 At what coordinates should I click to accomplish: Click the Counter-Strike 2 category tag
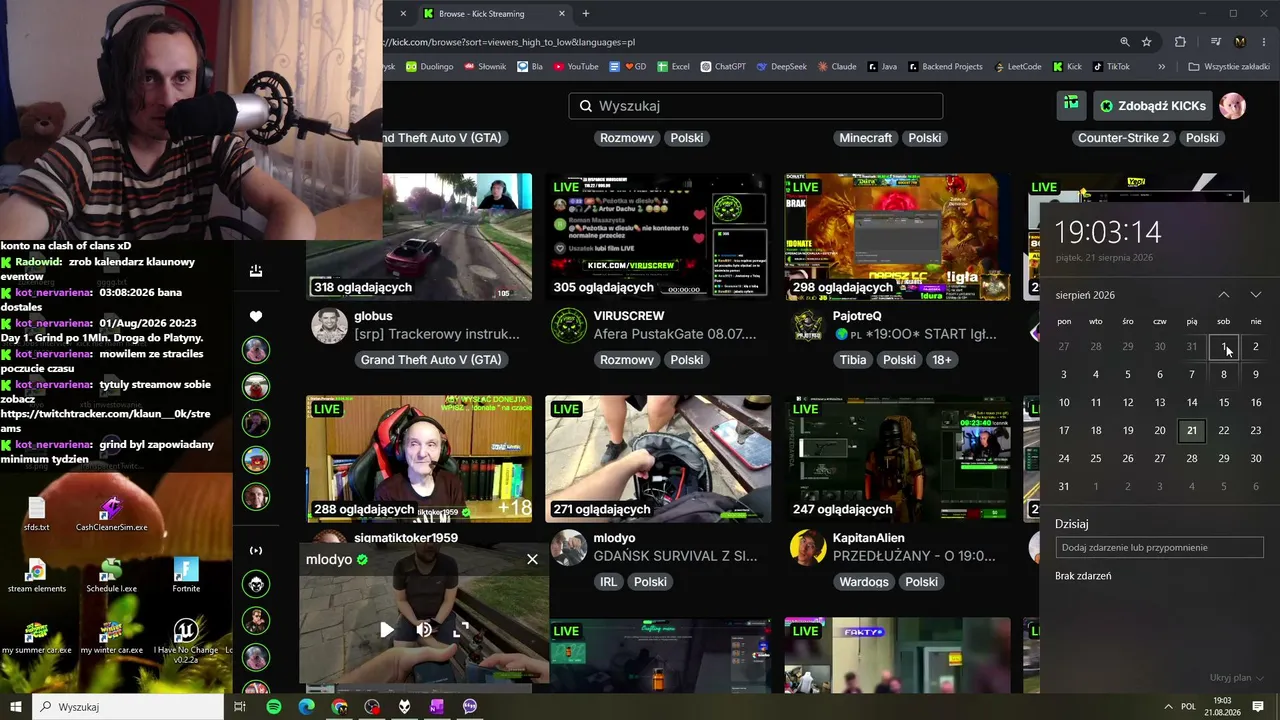[1123, 138]
